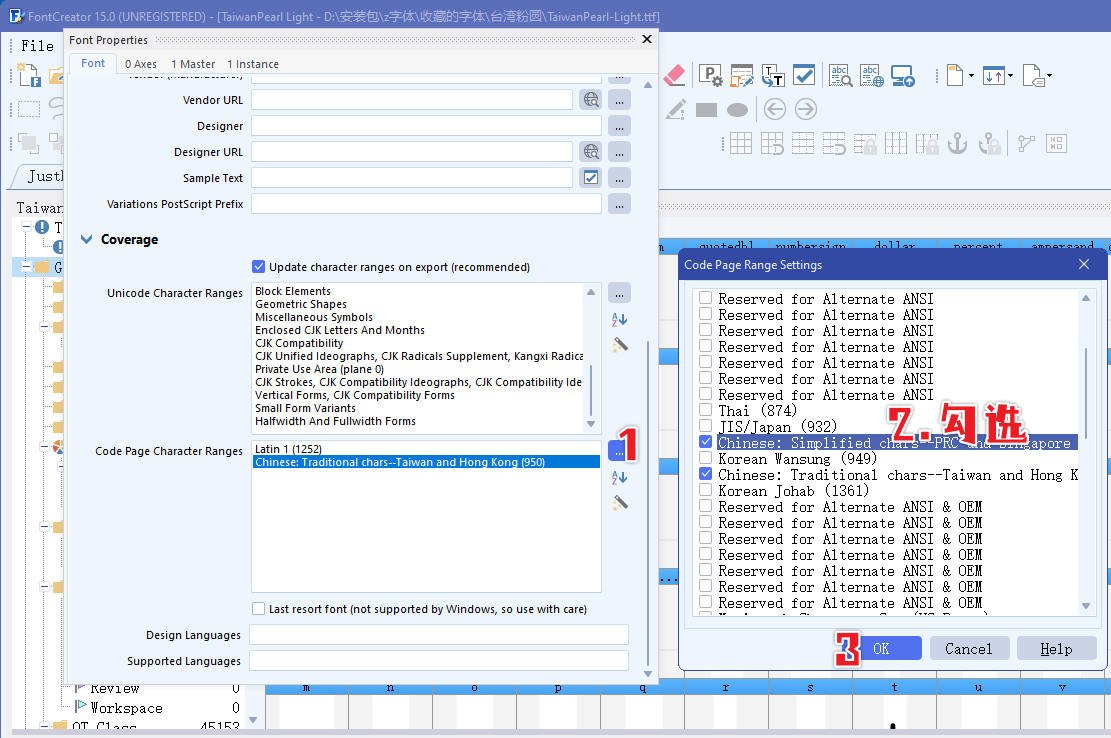Screen dimensions: 1111x738
Task: Click magic wand beside Code Page Ranges
Action: pyautogui.click(x=620, y=503)
